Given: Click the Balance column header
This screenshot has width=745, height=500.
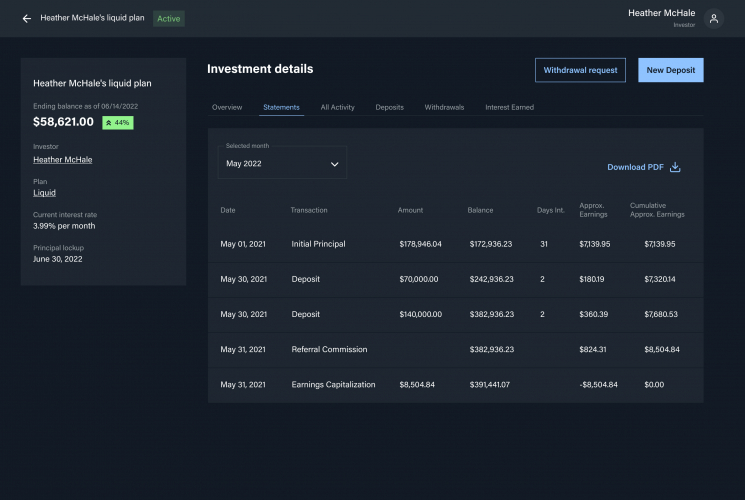Looking at the screenshot, I should click(x=480, y=210).
